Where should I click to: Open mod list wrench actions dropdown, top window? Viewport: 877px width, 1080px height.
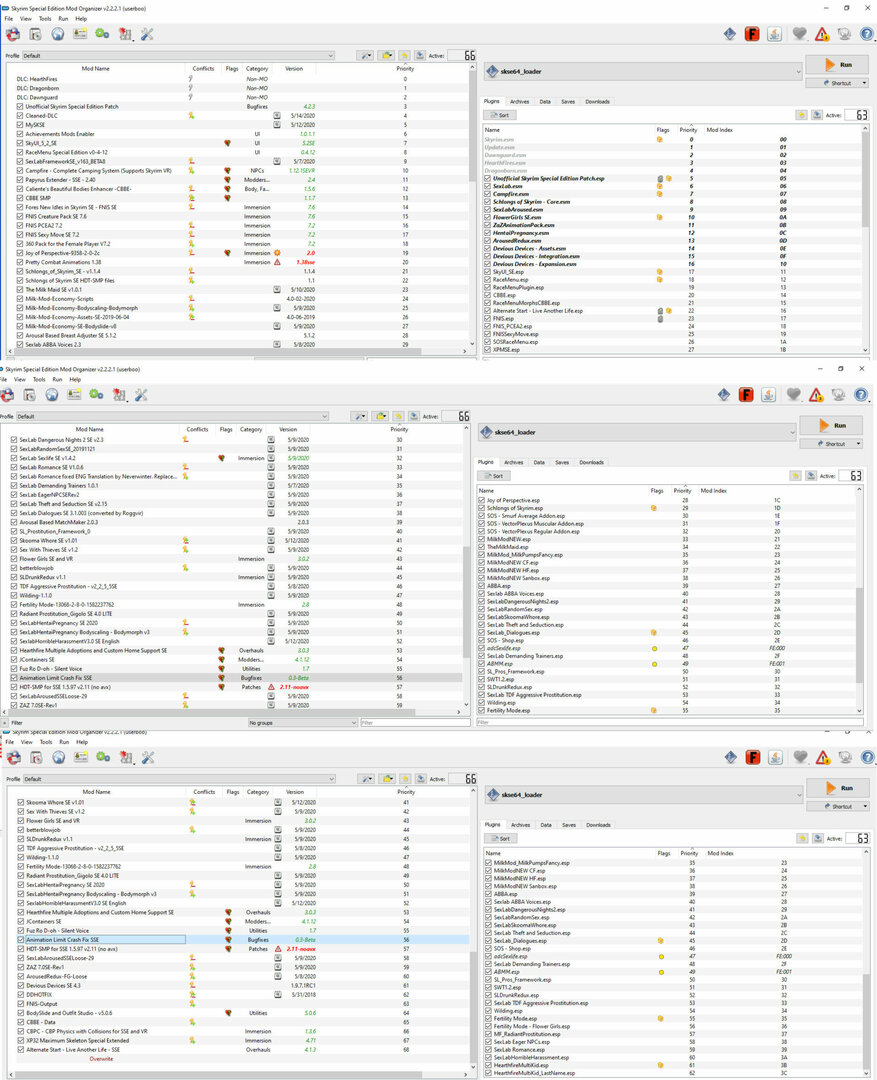click(x=364, y=55)
